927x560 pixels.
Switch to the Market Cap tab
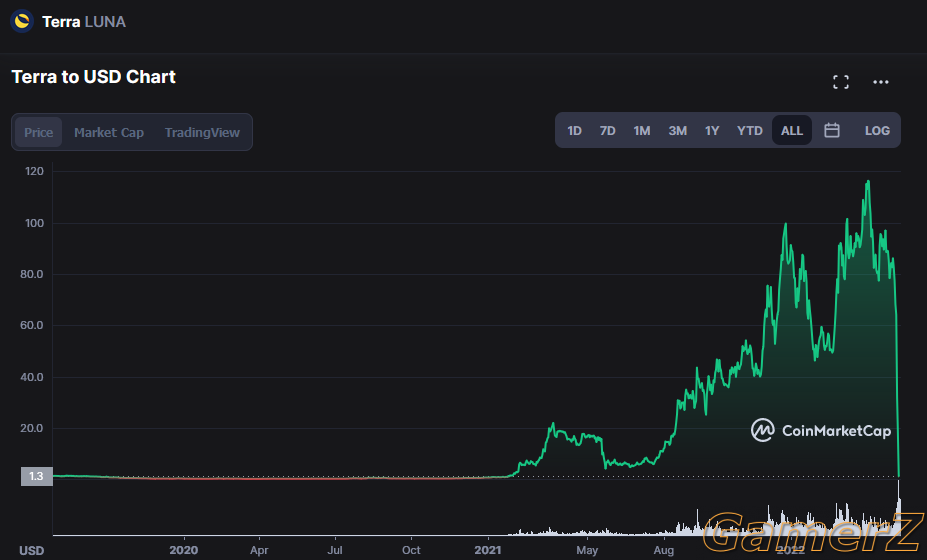pos(109,132)
